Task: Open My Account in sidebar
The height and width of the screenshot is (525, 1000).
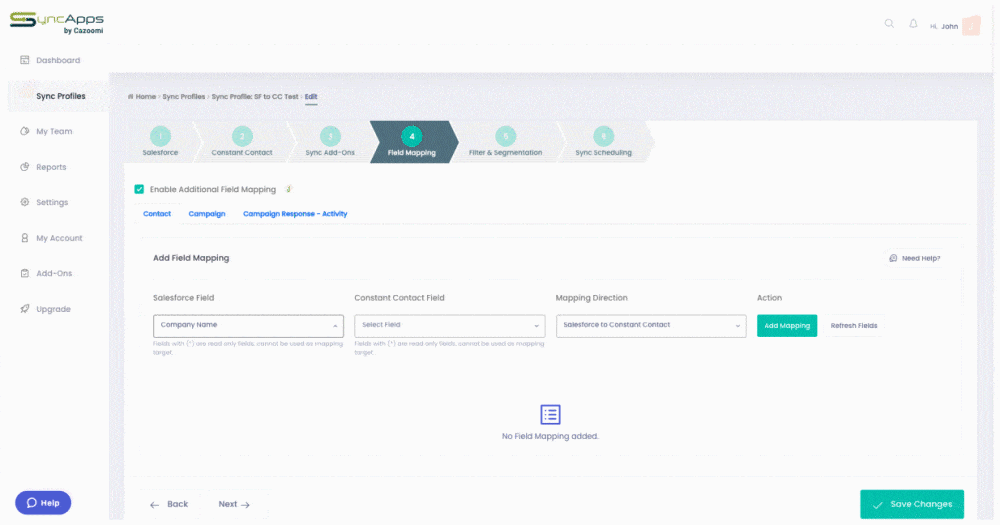Action: (59, 238)
